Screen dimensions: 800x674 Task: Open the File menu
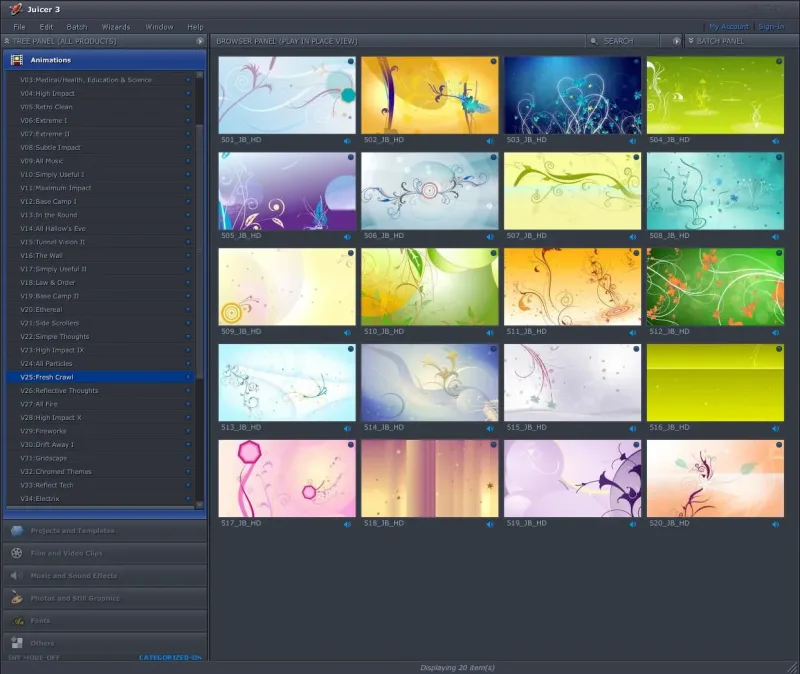pos(19,27)
